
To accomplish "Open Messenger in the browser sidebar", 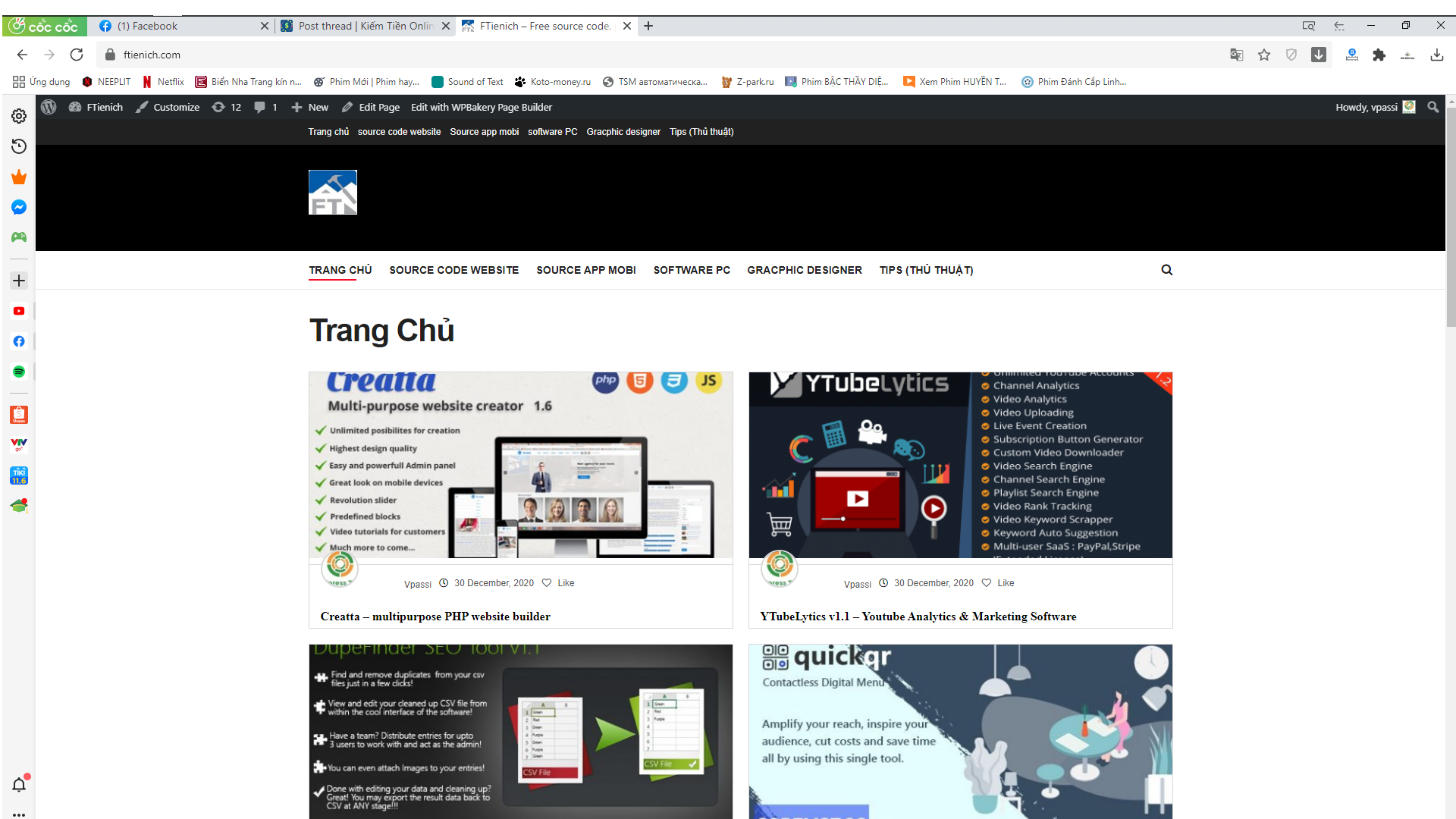I will pyautogui.click(x=19, y=207).
